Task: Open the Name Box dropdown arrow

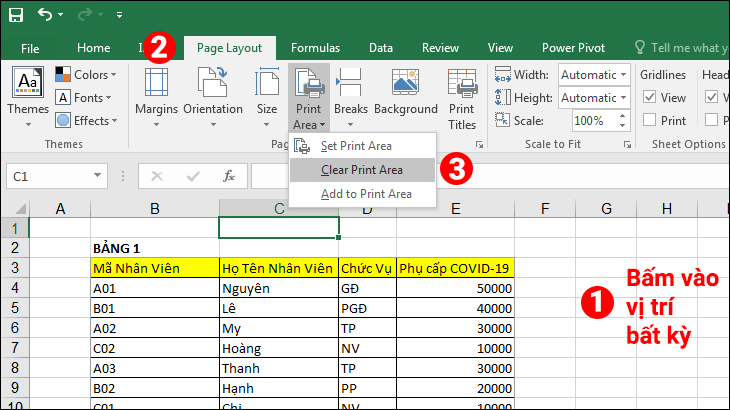Action: (97, 176)
